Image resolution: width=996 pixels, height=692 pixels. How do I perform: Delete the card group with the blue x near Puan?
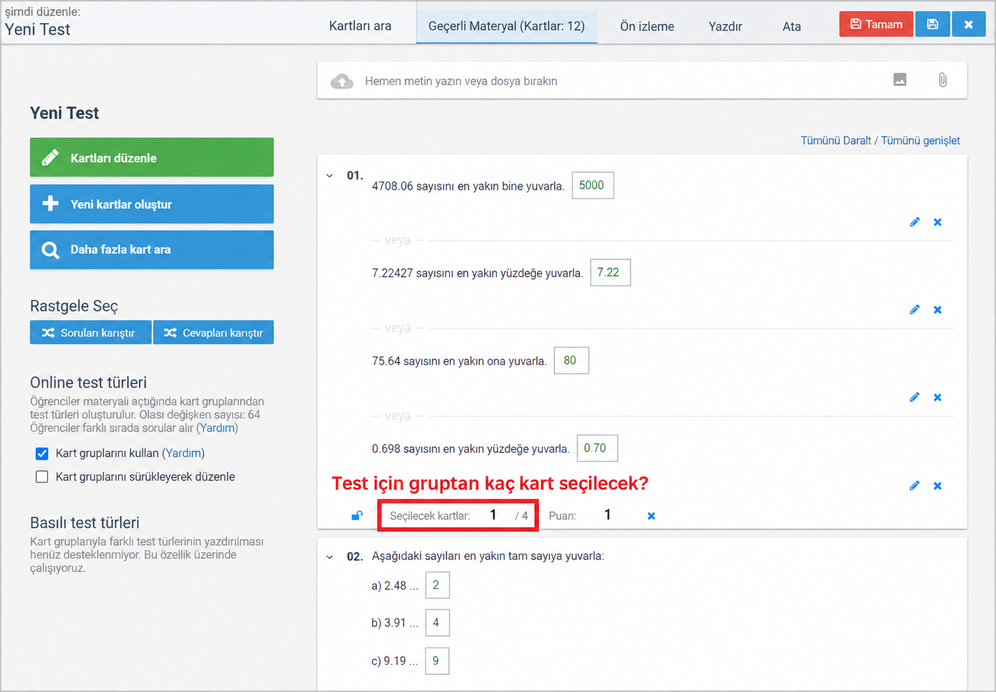tap(651, 516)
